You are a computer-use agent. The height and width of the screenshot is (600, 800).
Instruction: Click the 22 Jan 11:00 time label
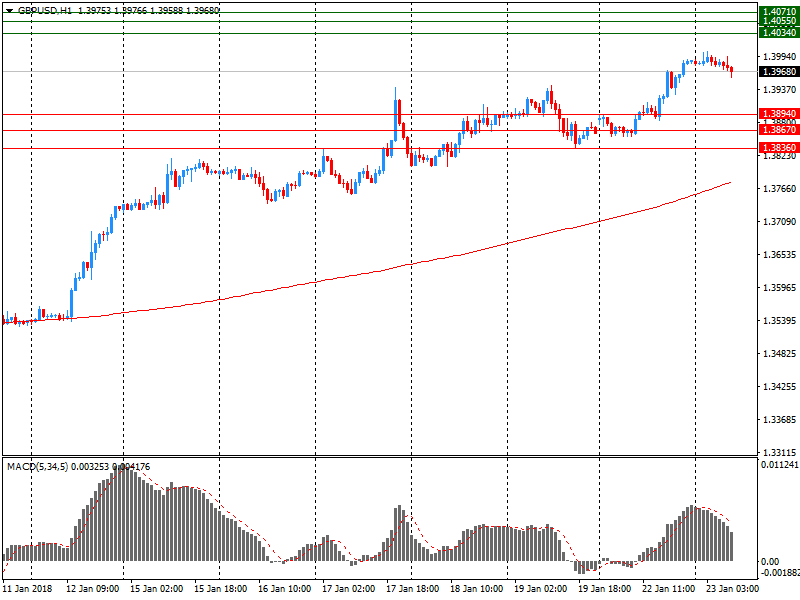click(x=668, y=588)
